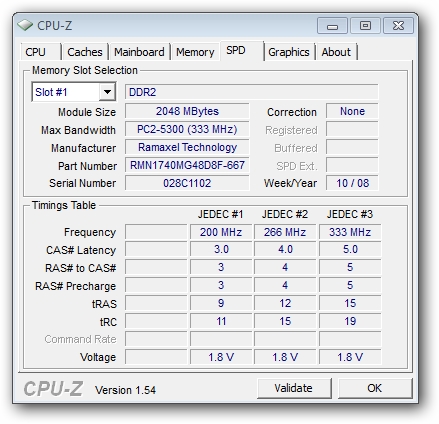Show the About tab
Screen dimensions: 439x424
click(336, 52)
